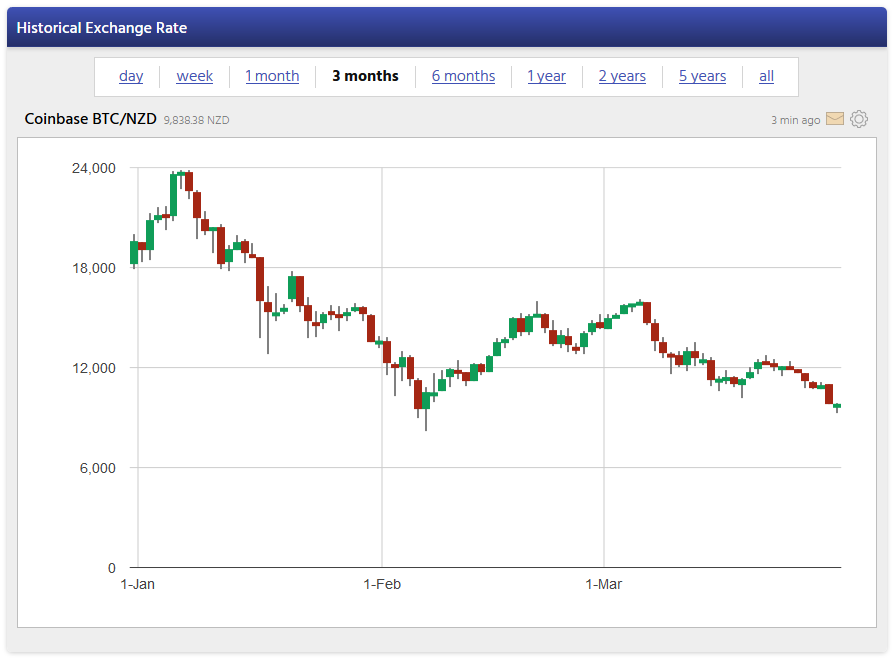Click the '3 min ago' timestamp
Image resolution: width=894 pixels, height=659 pixels.
[x=795, y=120]
